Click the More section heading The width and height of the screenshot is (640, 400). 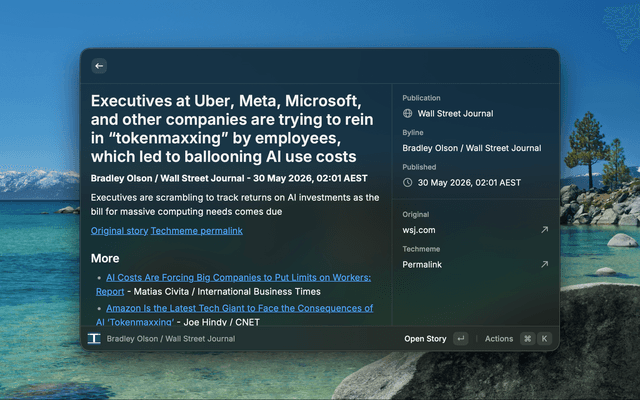pos(105,258)
